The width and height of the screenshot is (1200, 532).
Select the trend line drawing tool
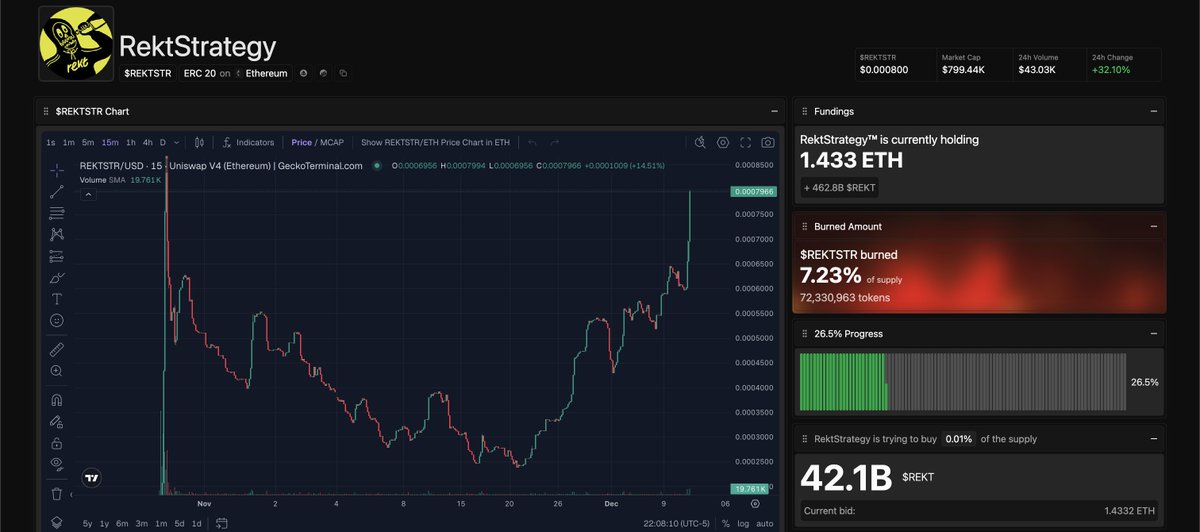[57, 191]
